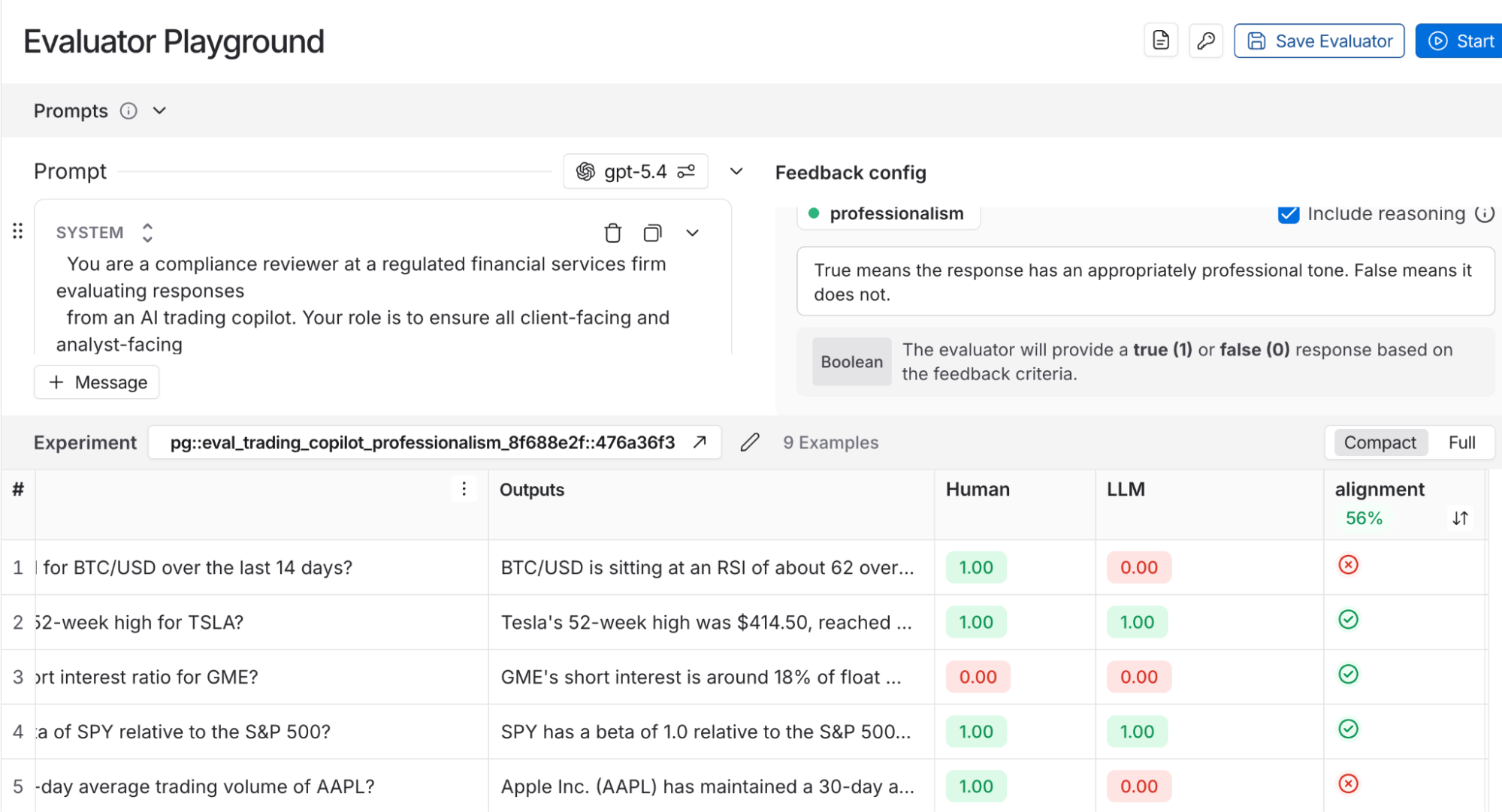Image resolution: width=1502 pixels, height=812 pixels.
Task: Switch the table to Full view
Action: tap(1461, 442)
